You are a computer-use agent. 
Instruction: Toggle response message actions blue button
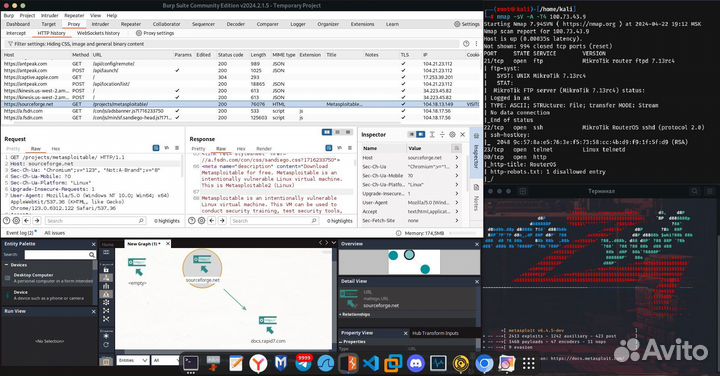(x=329, y=148)
